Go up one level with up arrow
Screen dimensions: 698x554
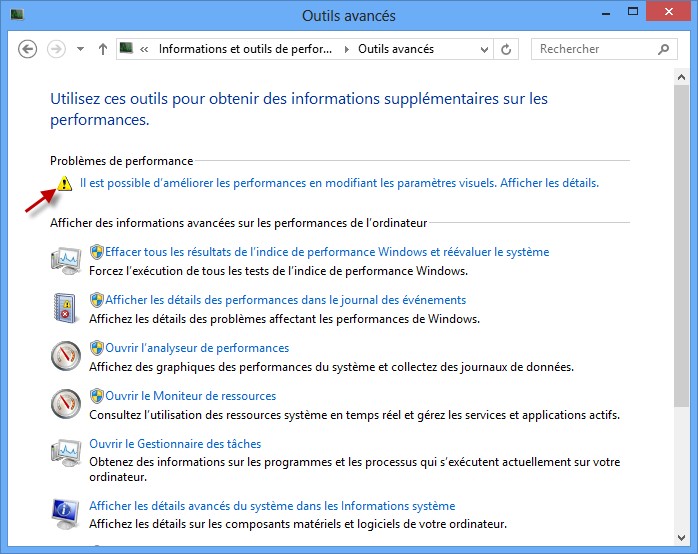point(102,49)
